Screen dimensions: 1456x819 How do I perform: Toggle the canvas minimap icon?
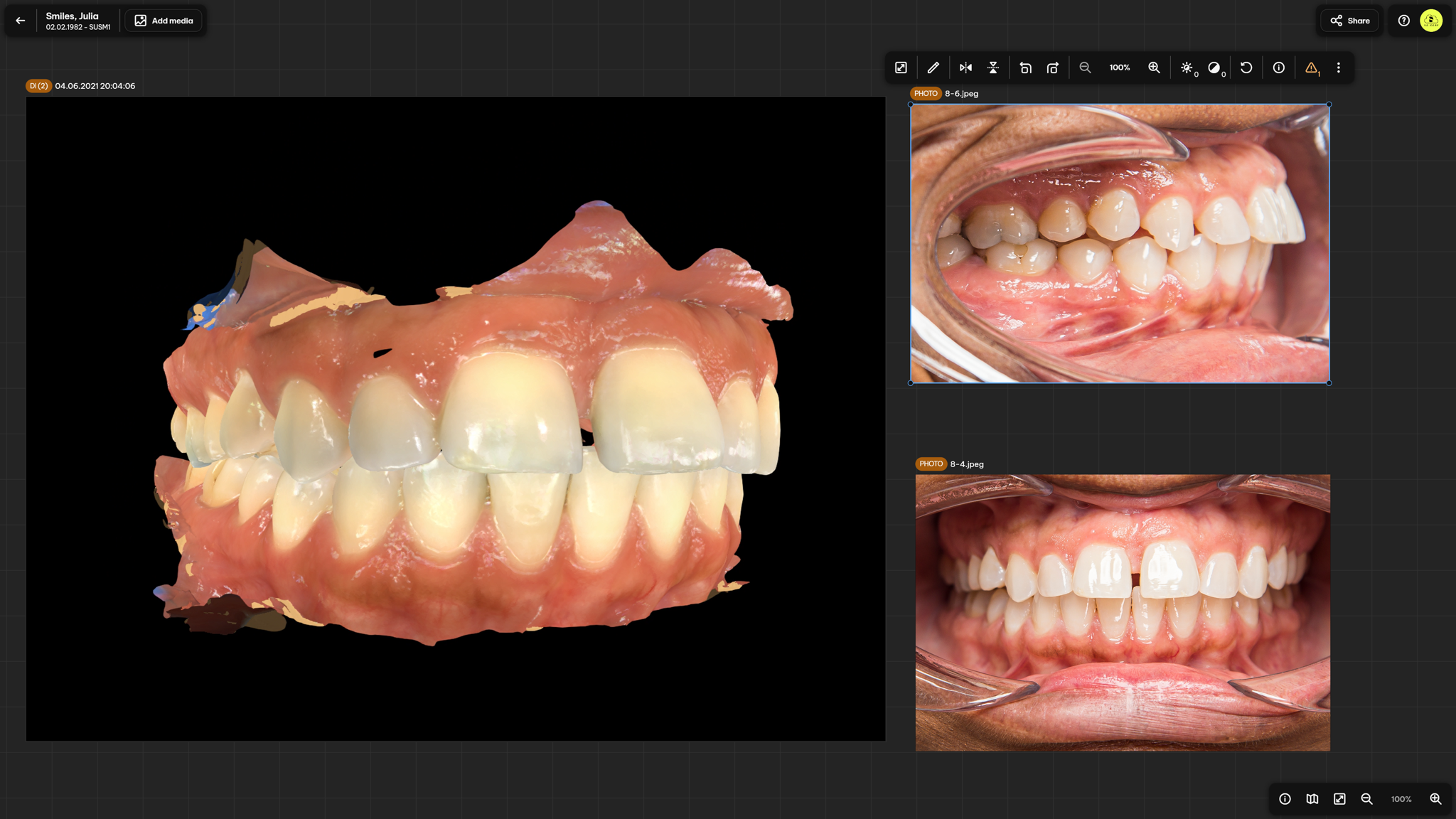tap(1312, 799)
